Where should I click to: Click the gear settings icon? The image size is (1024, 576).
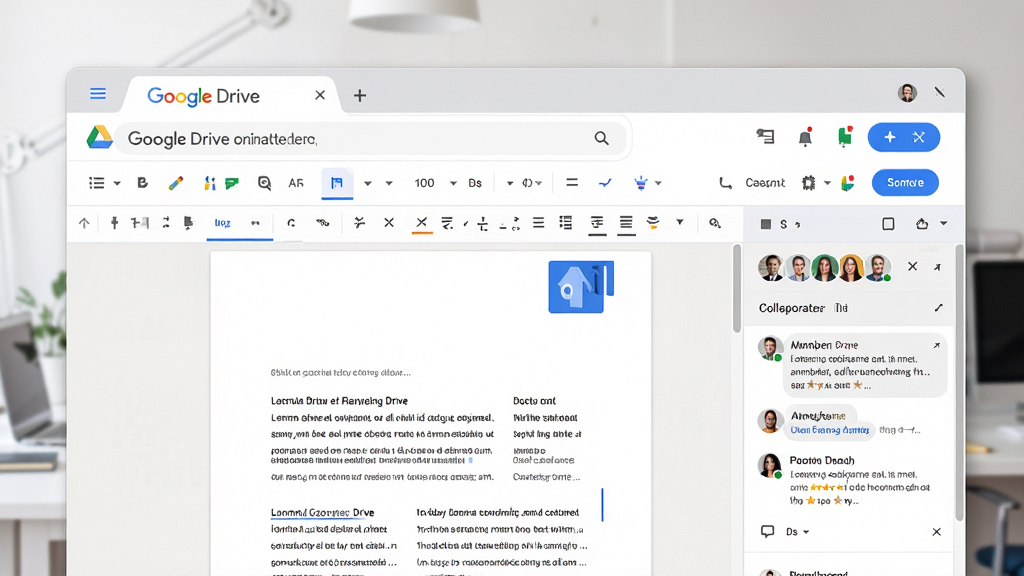tap(808, 183)
